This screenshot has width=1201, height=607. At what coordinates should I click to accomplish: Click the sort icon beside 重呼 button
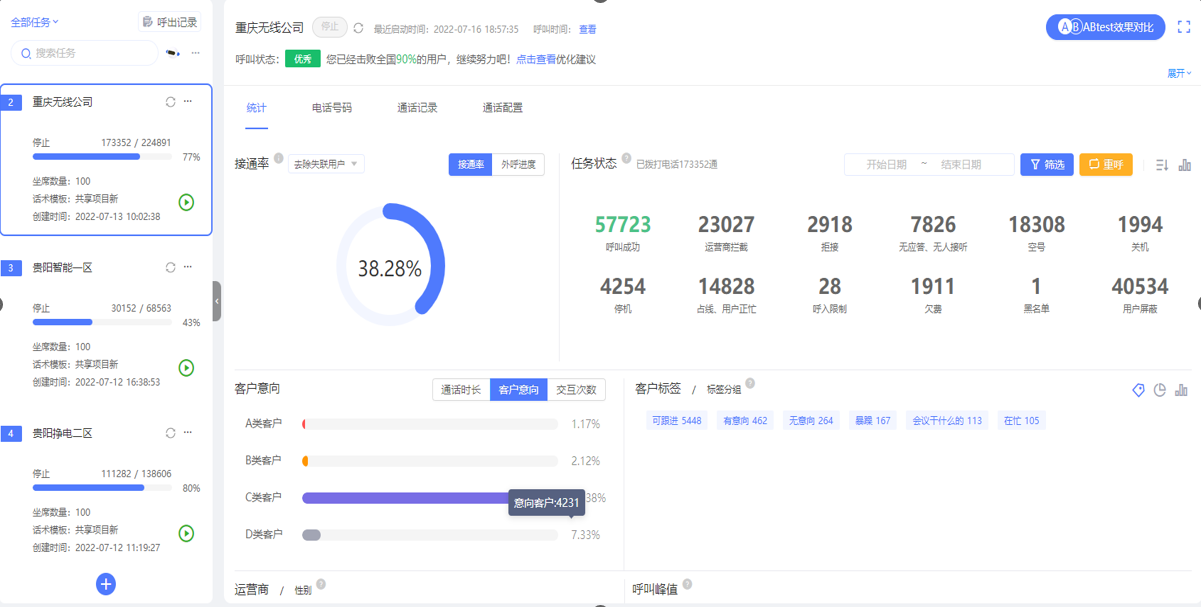click(x=1161, y=165)
